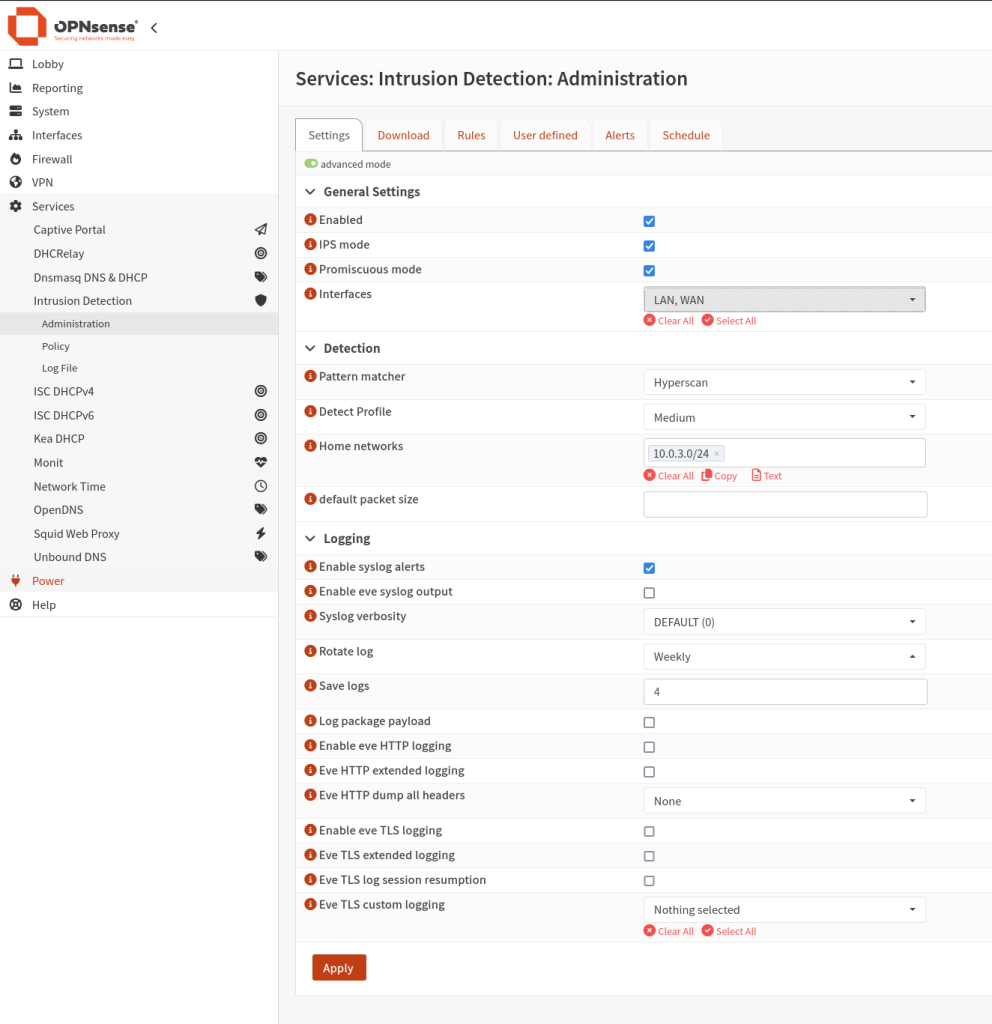Image resolution: width=992 pixels, height=1024 pixels.
Task: Click the default packet size field
Action: [785, 505]
